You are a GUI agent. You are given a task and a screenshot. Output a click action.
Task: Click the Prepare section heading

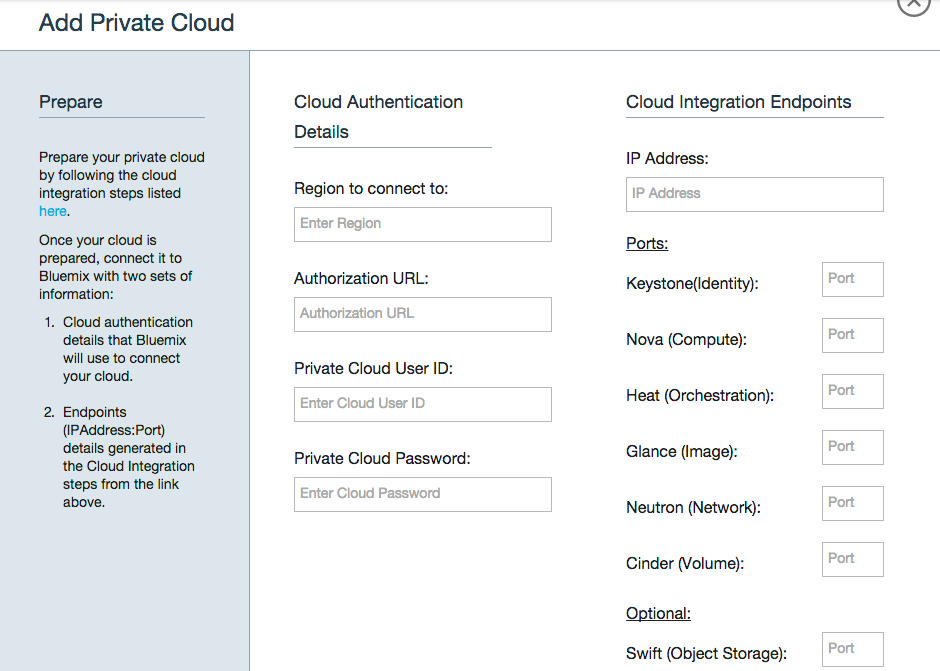click(71, 102)
